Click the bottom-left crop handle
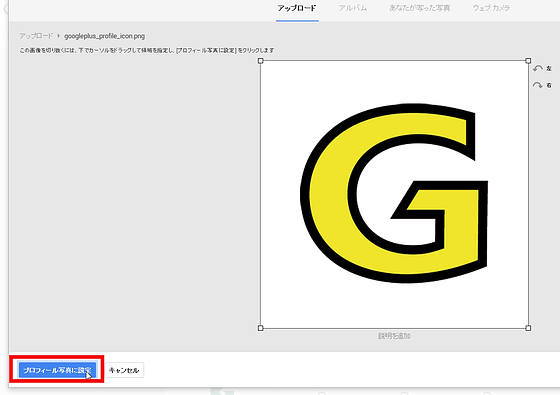This screenshot has width=560, height=395. click(260, 328)
